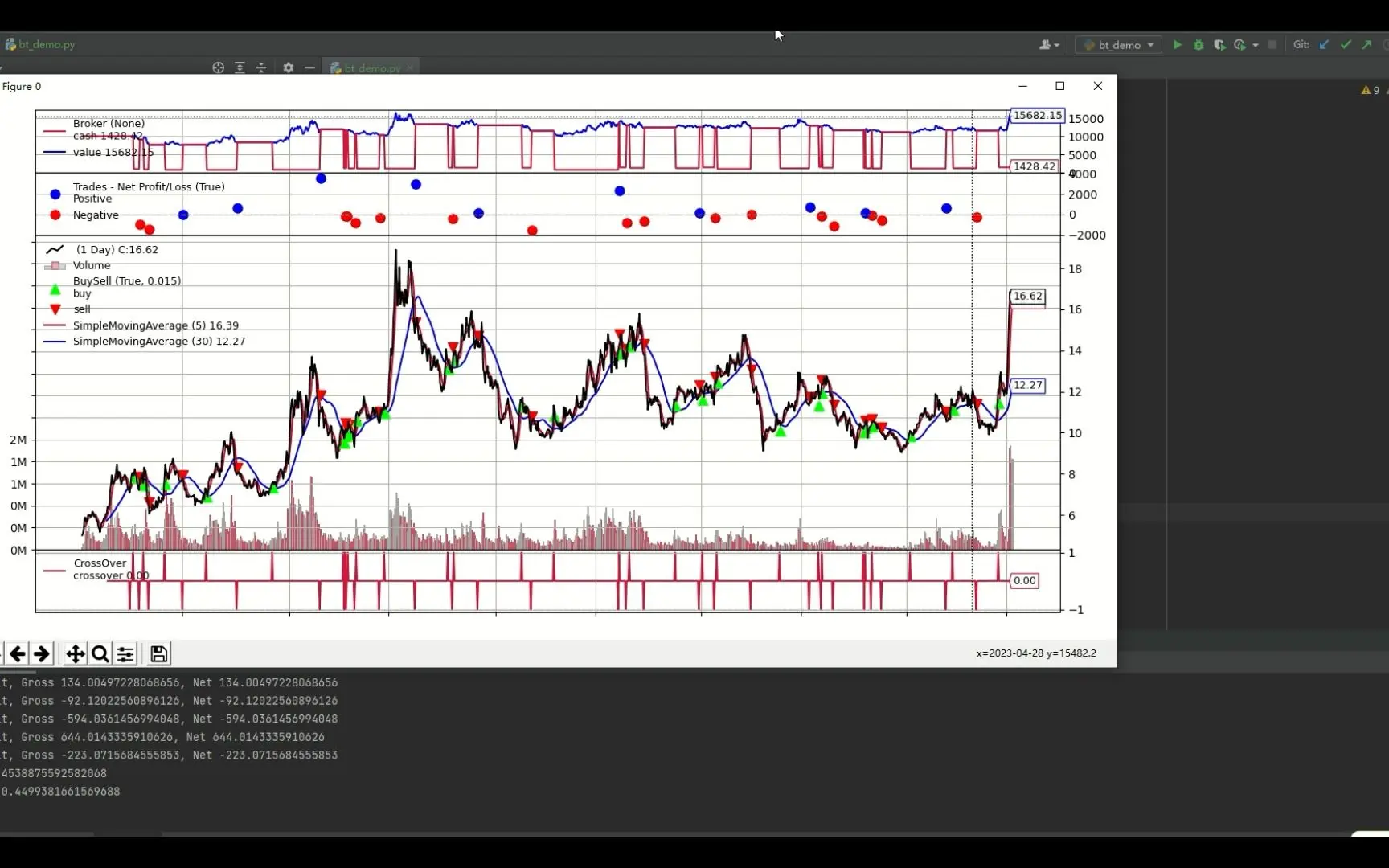Go back to previous view in figure toolbar
Image resolution: width=1389 pixels, height=868 pixels.
tap(18, 654)
